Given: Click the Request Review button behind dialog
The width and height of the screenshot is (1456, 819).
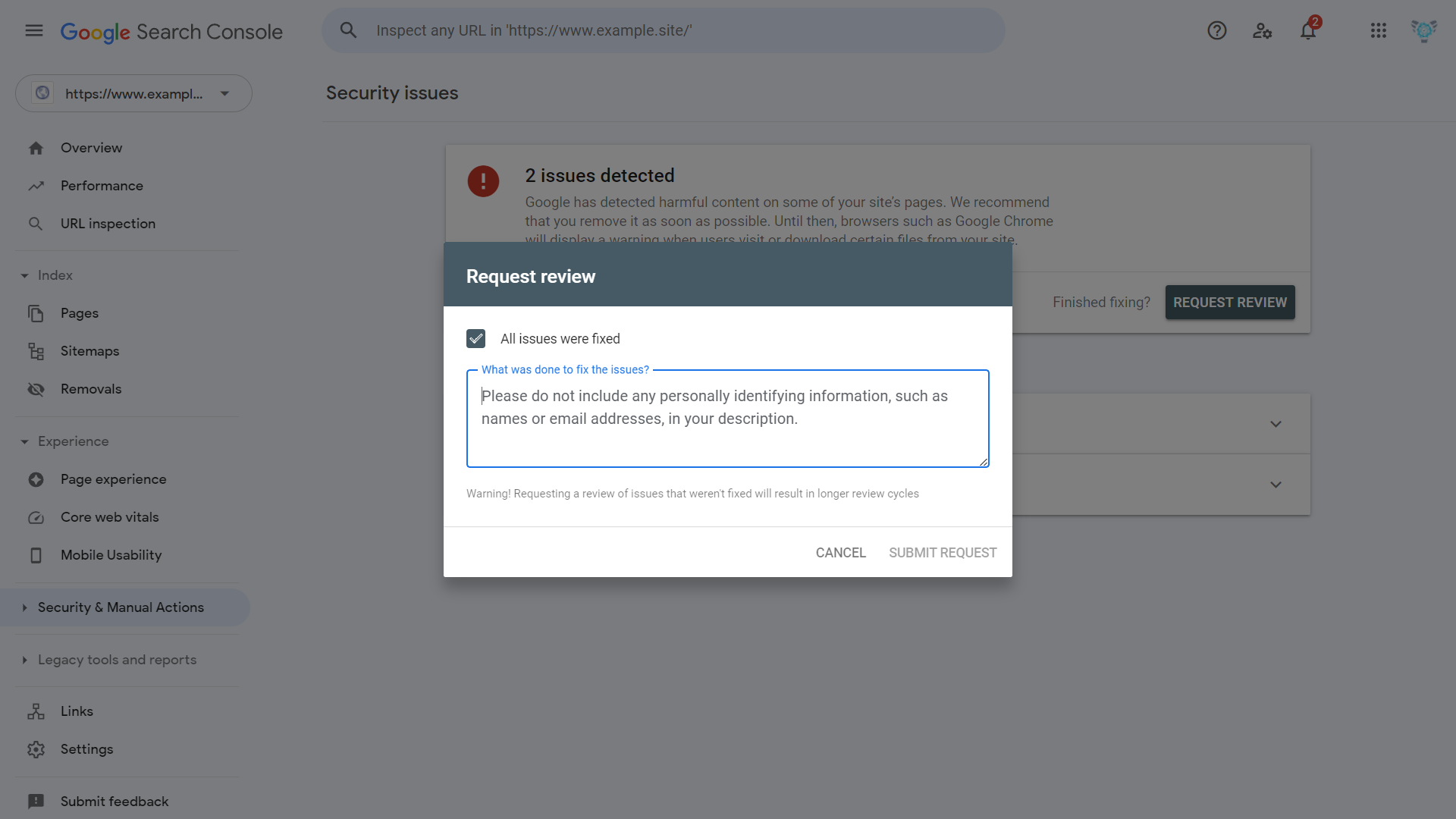Looking at the screenshot, I should (1230, 302).
